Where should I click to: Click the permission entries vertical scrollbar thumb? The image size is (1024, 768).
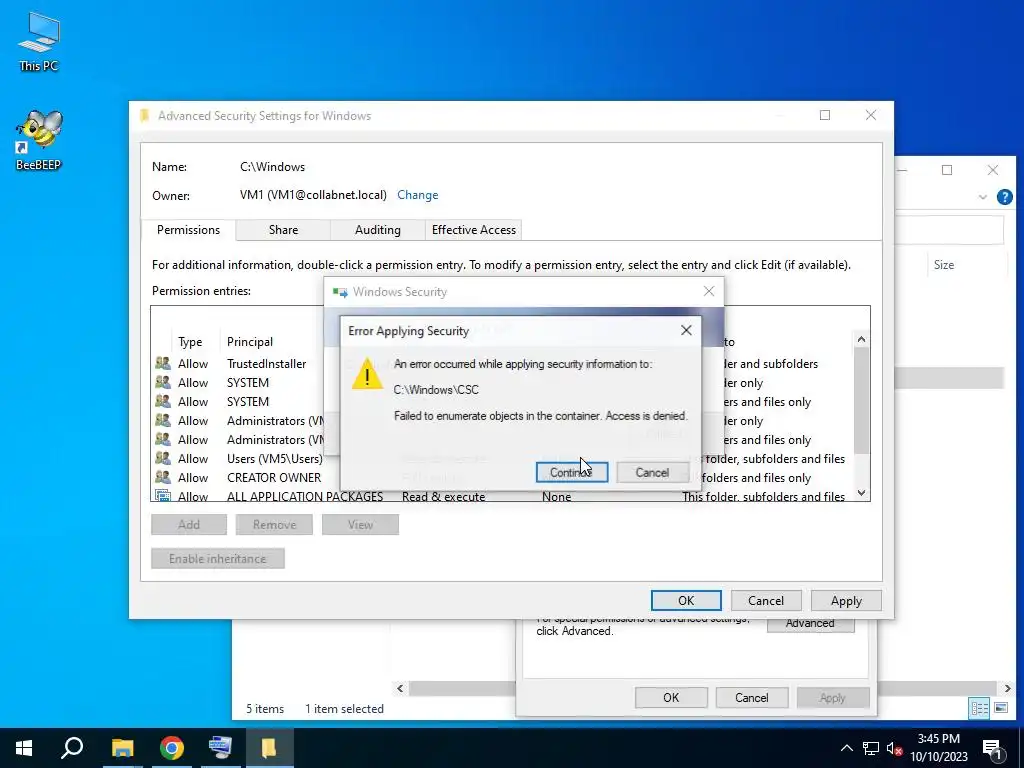coord(861,400)
